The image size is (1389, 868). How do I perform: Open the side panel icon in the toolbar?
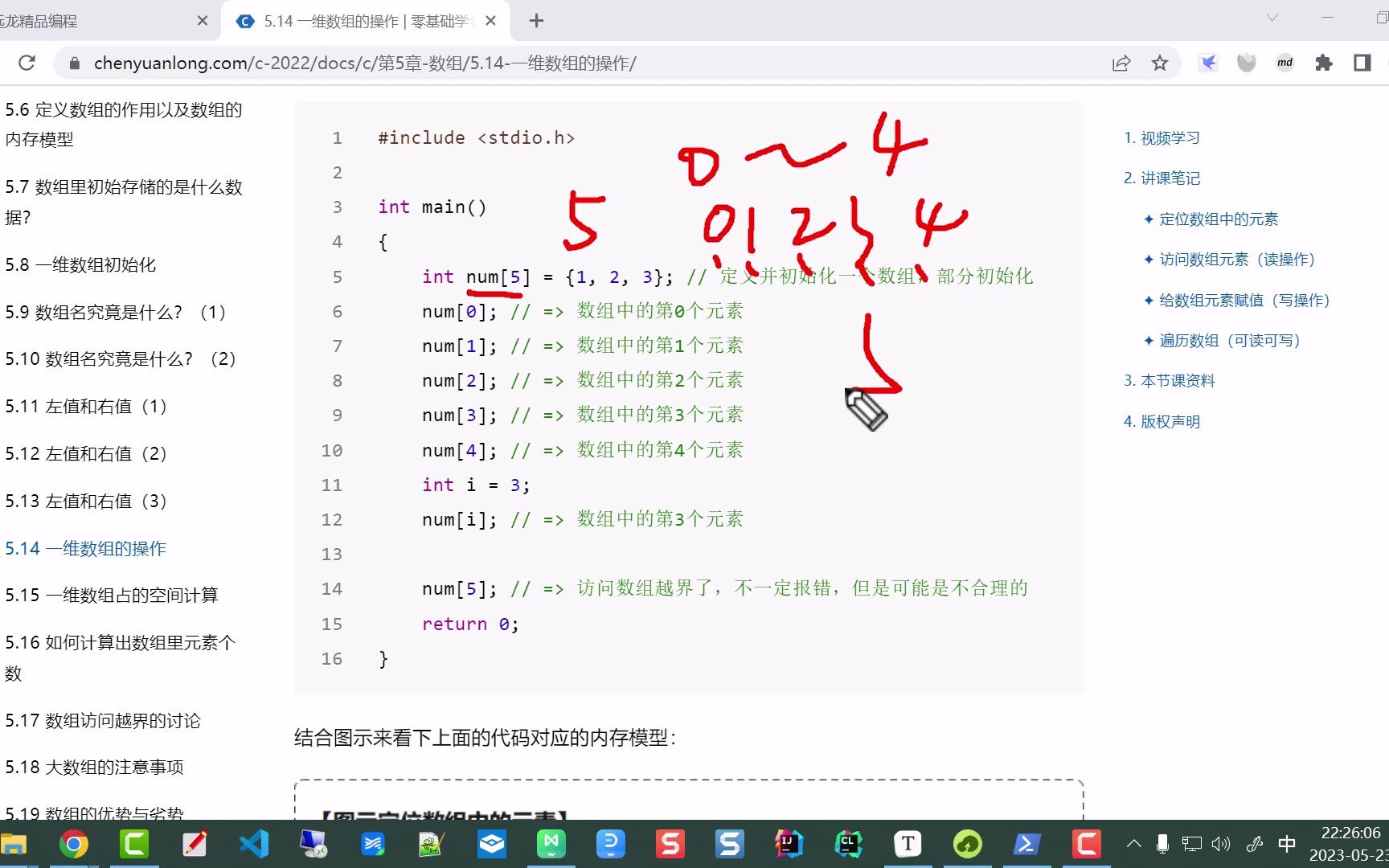(1360, 63)
